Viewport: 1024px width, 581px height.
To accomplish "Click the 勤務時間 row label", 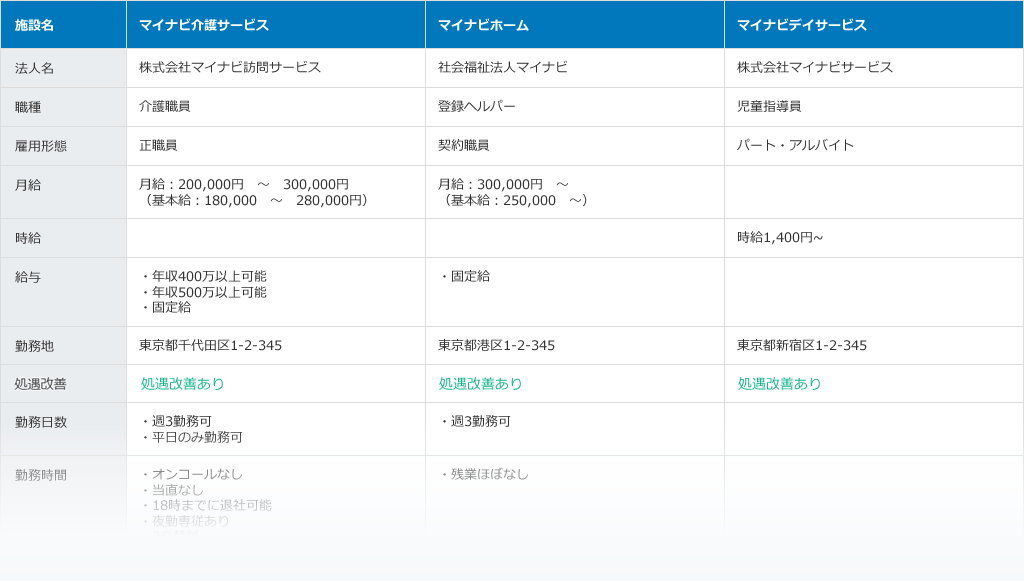I will [41, 475].
